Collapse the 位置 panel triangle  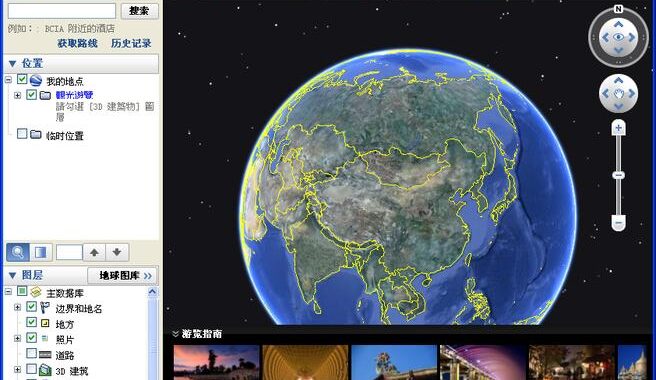pos(12,64)
